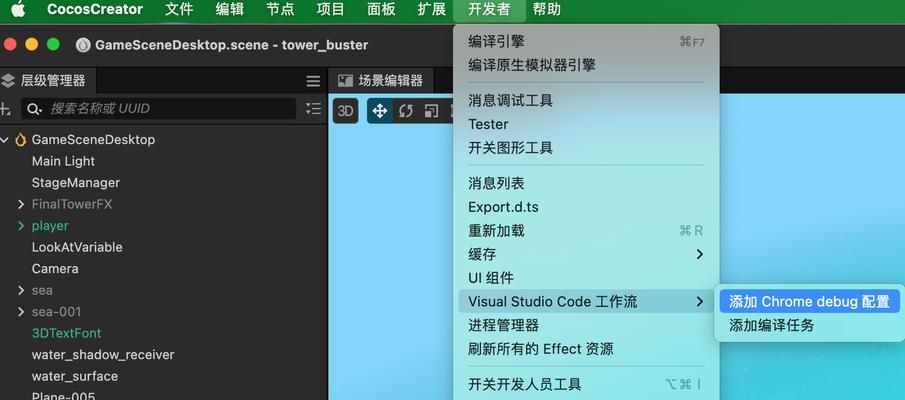Select the move transform tool
Screen dimensions: 905x400
380,111
